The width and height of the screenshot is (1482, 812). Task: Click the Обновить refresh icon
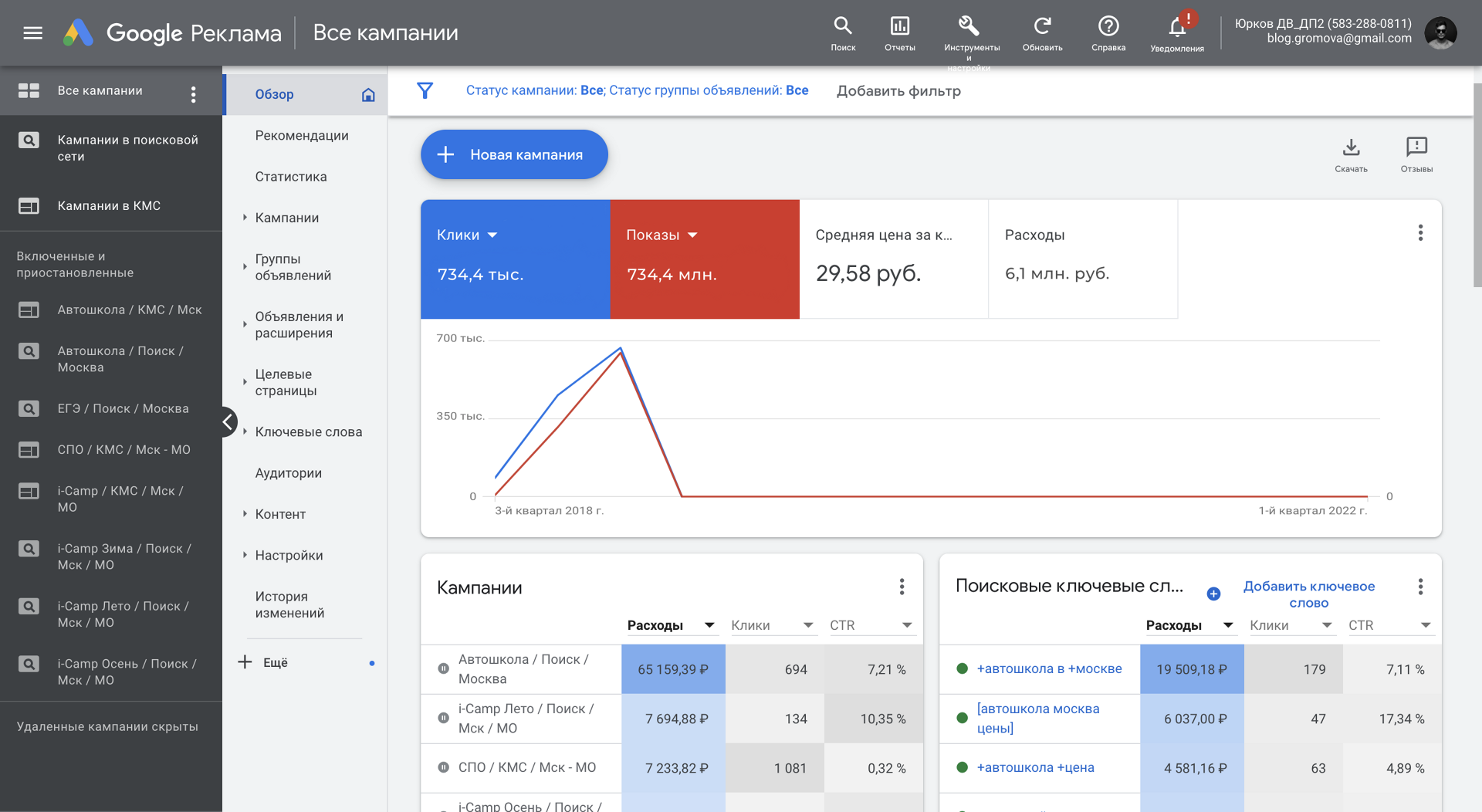[x=1042, y=26]
